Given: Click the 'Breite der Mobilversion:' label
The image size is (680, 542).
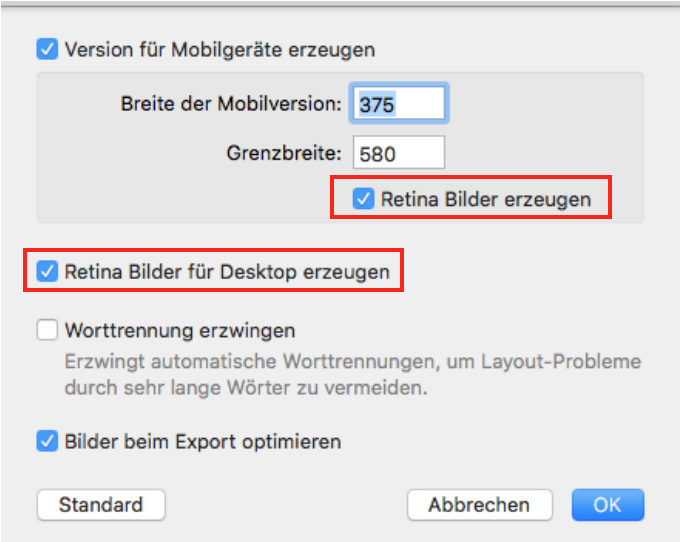Looking at the screenshot, I should [231, 104].
